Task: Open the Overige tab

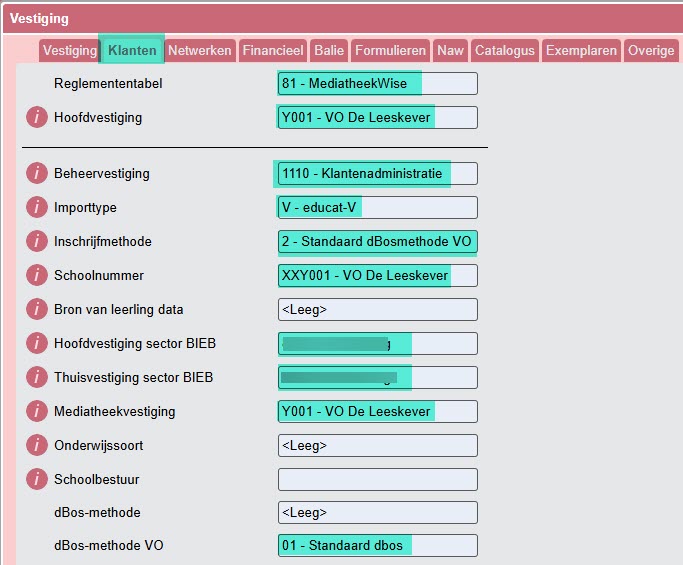Action: coord(651,51)
